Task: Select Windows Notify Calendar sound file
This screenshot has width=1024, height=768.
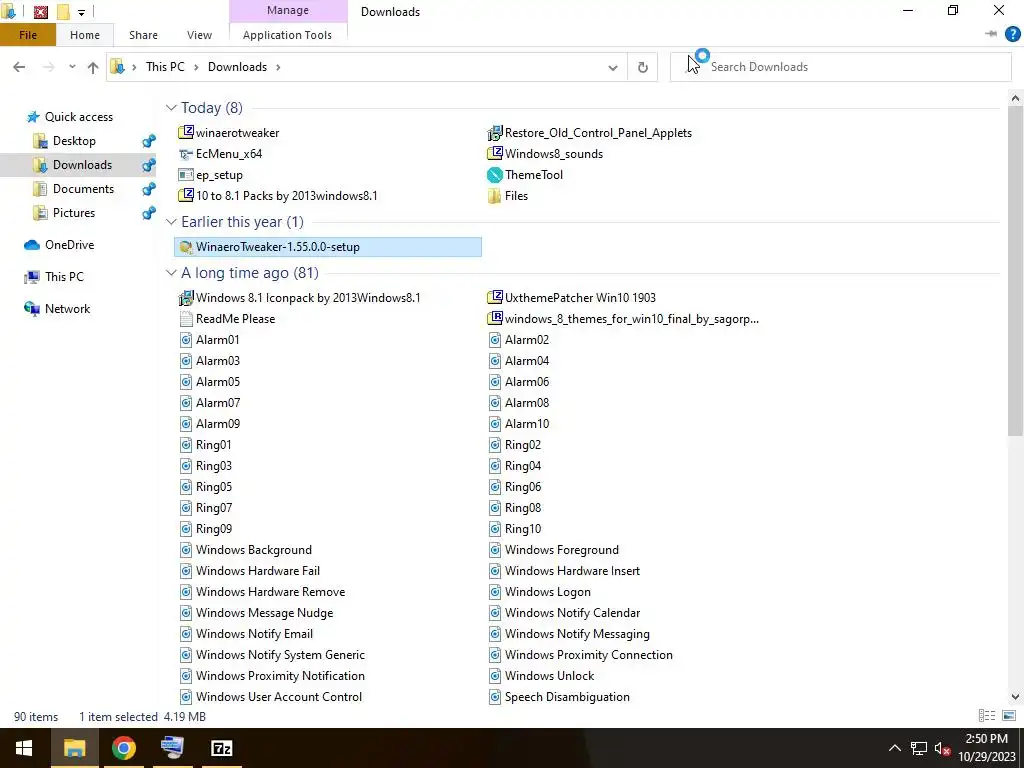Action: coord(564,613)
